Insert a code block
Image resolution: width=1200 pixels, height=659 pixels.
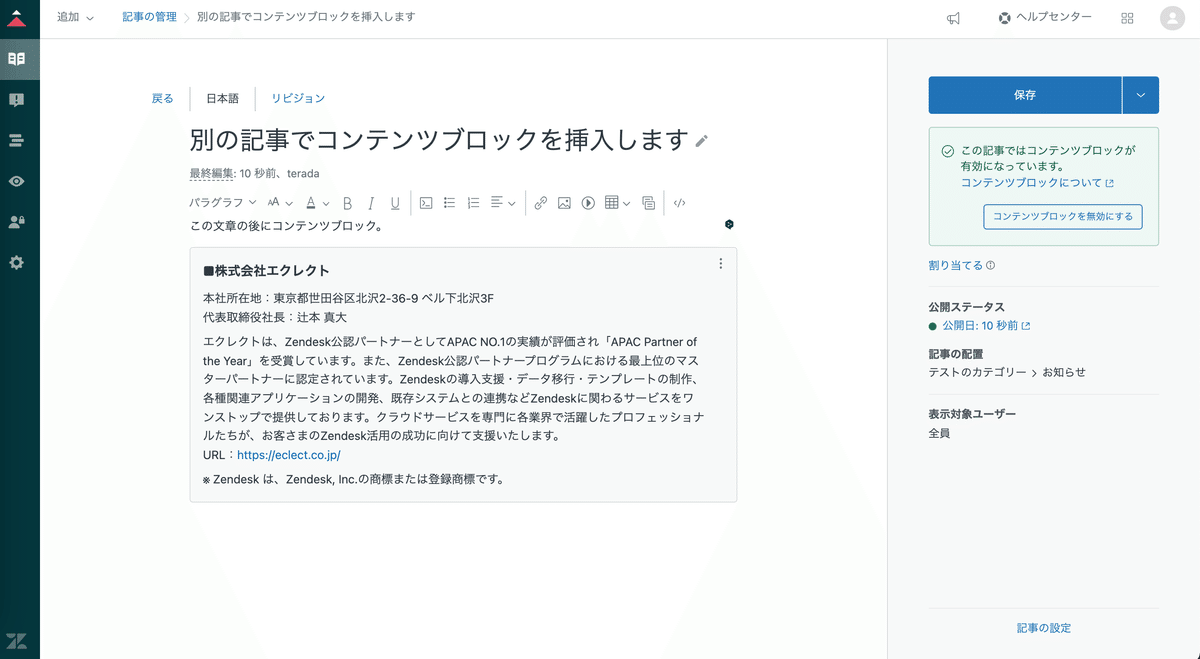pyautogui.click(x=426, y=203)
